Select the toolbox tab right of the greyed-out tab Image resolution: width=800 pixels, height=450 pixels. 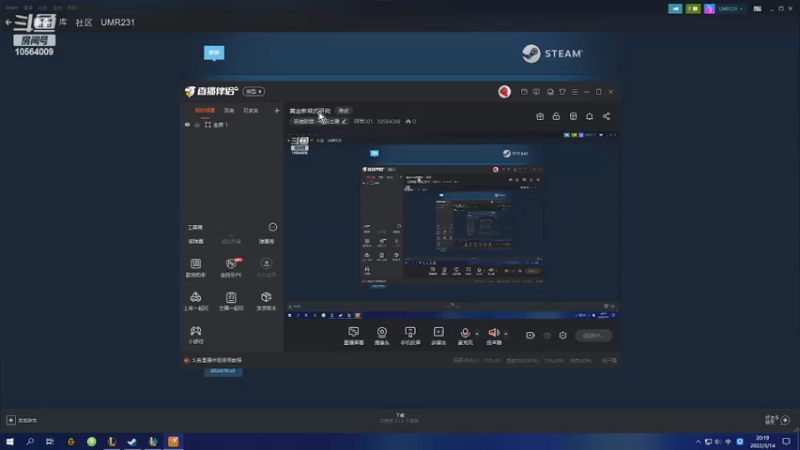coord(266,241)
